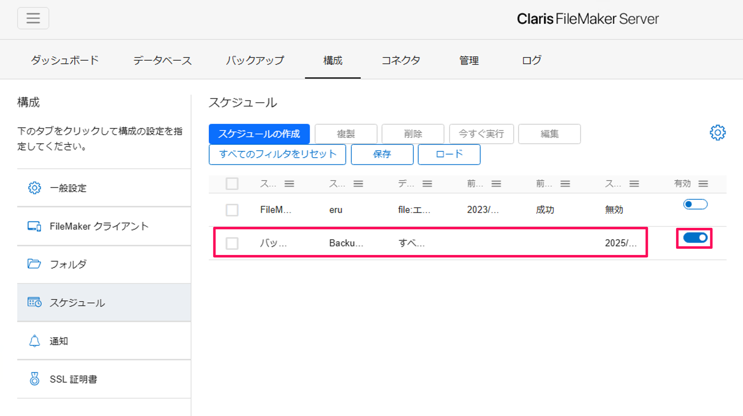Select the 構成 tab
This screenshot has height=416, width=743.
(x=333, y=60)
